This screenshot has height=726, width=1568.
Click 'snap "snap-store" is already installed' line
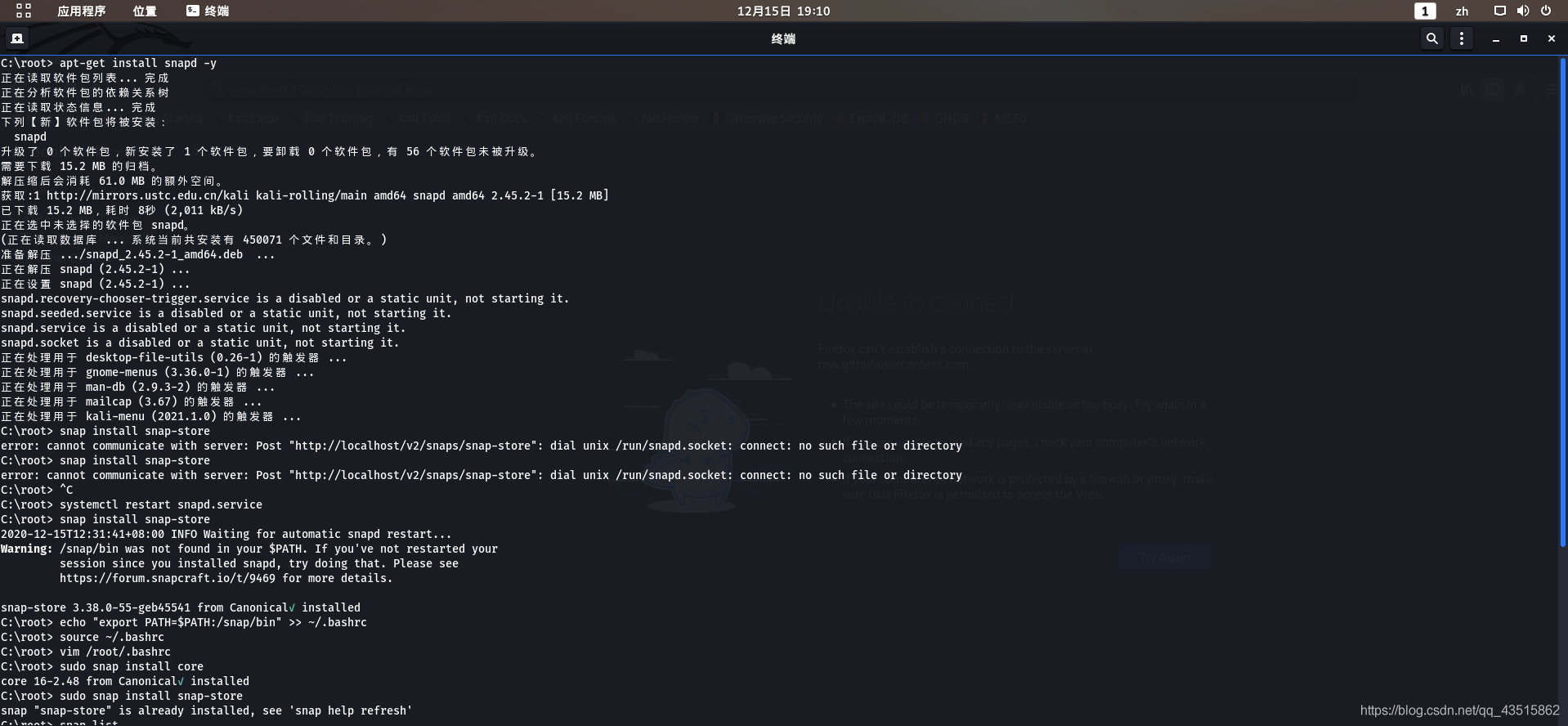pyautogui.click(x=207, y=710)
